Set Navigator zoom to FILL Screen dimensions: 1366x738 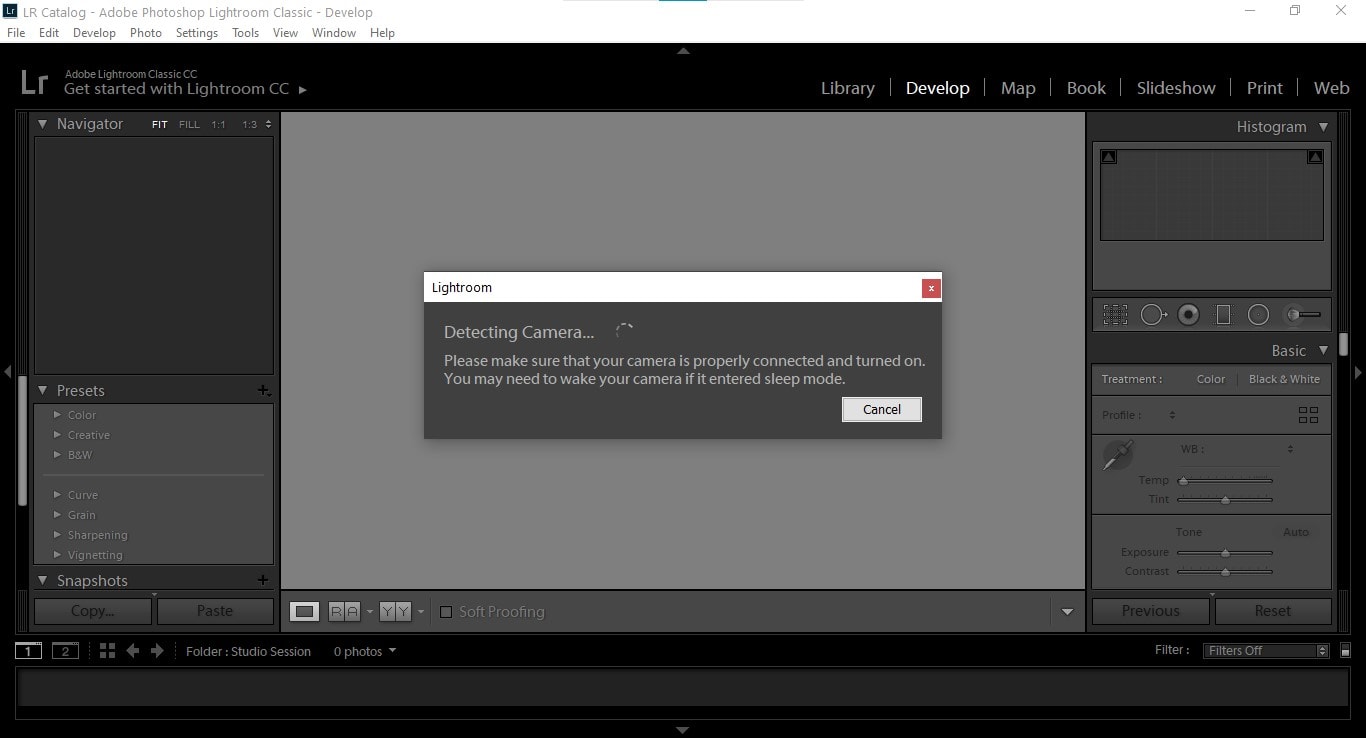pos(189,125)
